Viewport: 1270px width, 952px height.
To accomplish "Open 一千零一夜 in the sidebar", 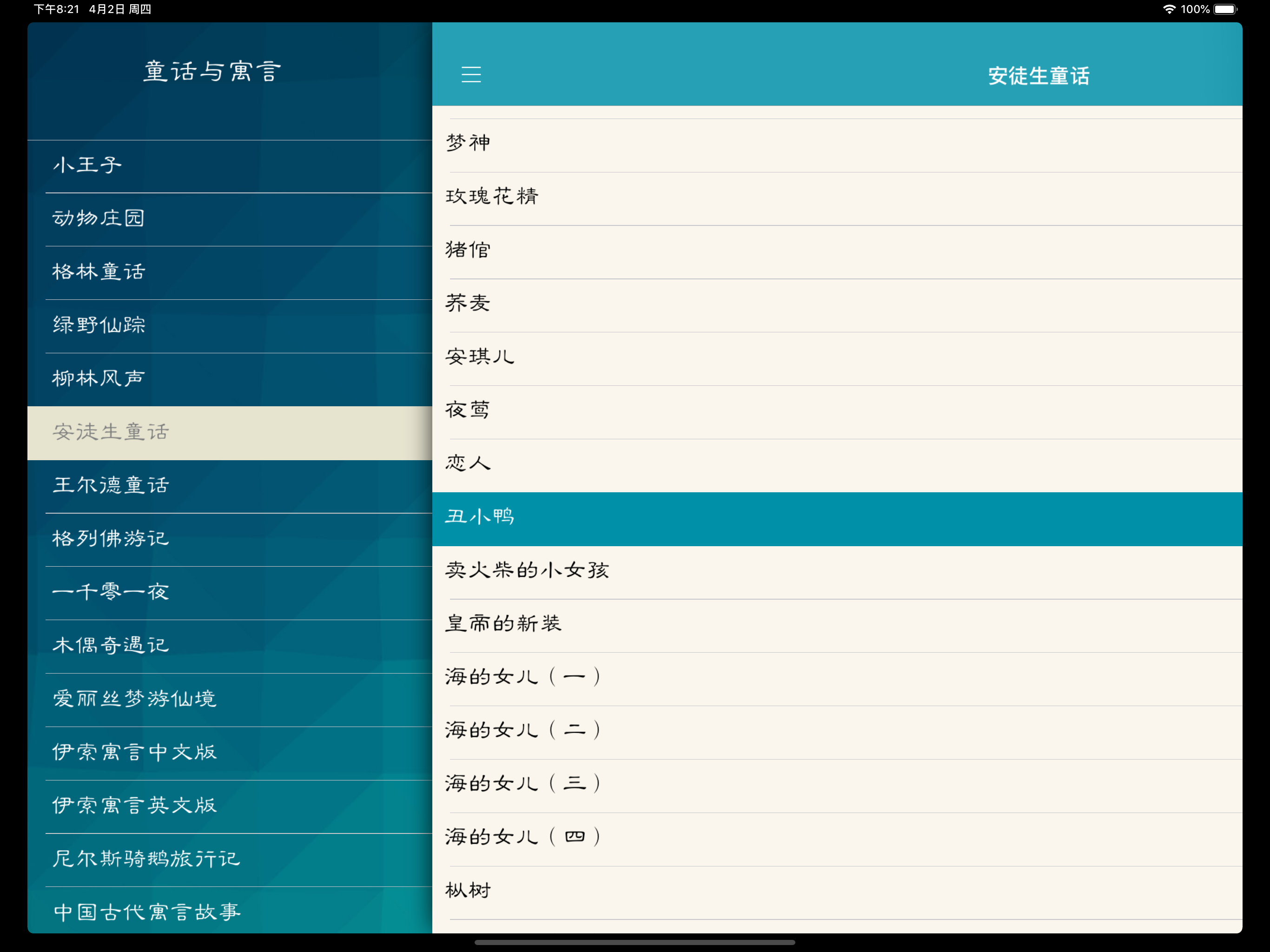I will tap(230, 593).
